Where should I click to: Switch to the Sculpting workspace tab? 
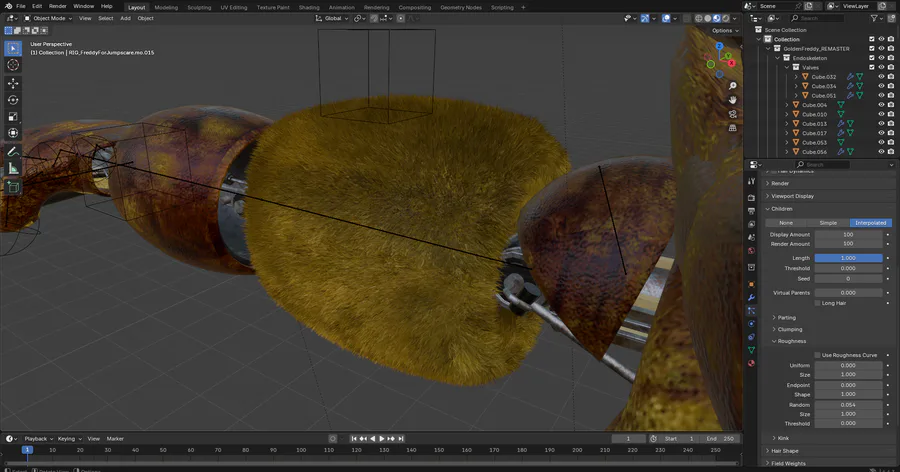click(199, 7)
